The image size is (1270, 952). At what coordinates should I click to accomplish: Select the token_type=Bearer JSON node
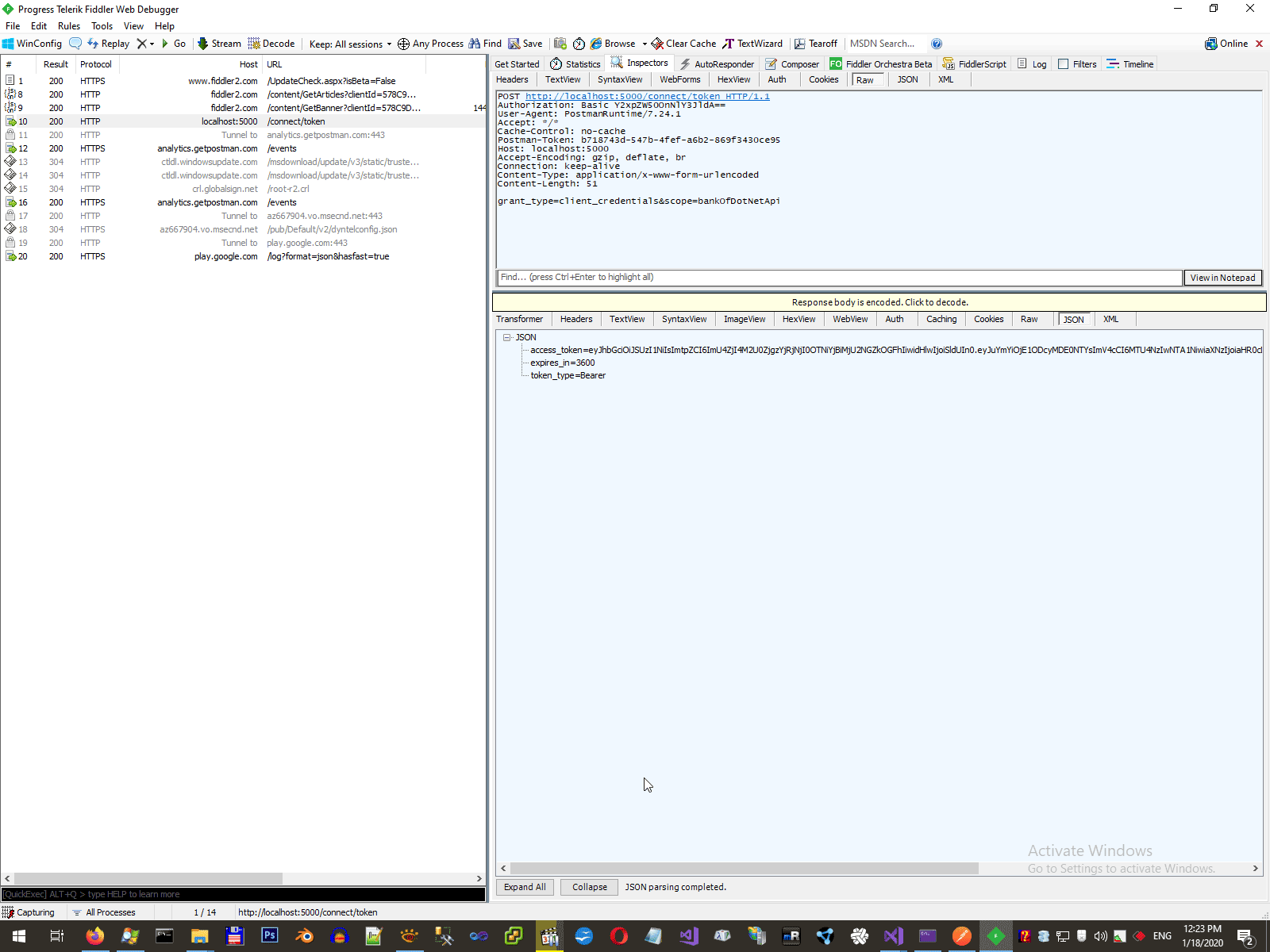(x=568, y=375)
